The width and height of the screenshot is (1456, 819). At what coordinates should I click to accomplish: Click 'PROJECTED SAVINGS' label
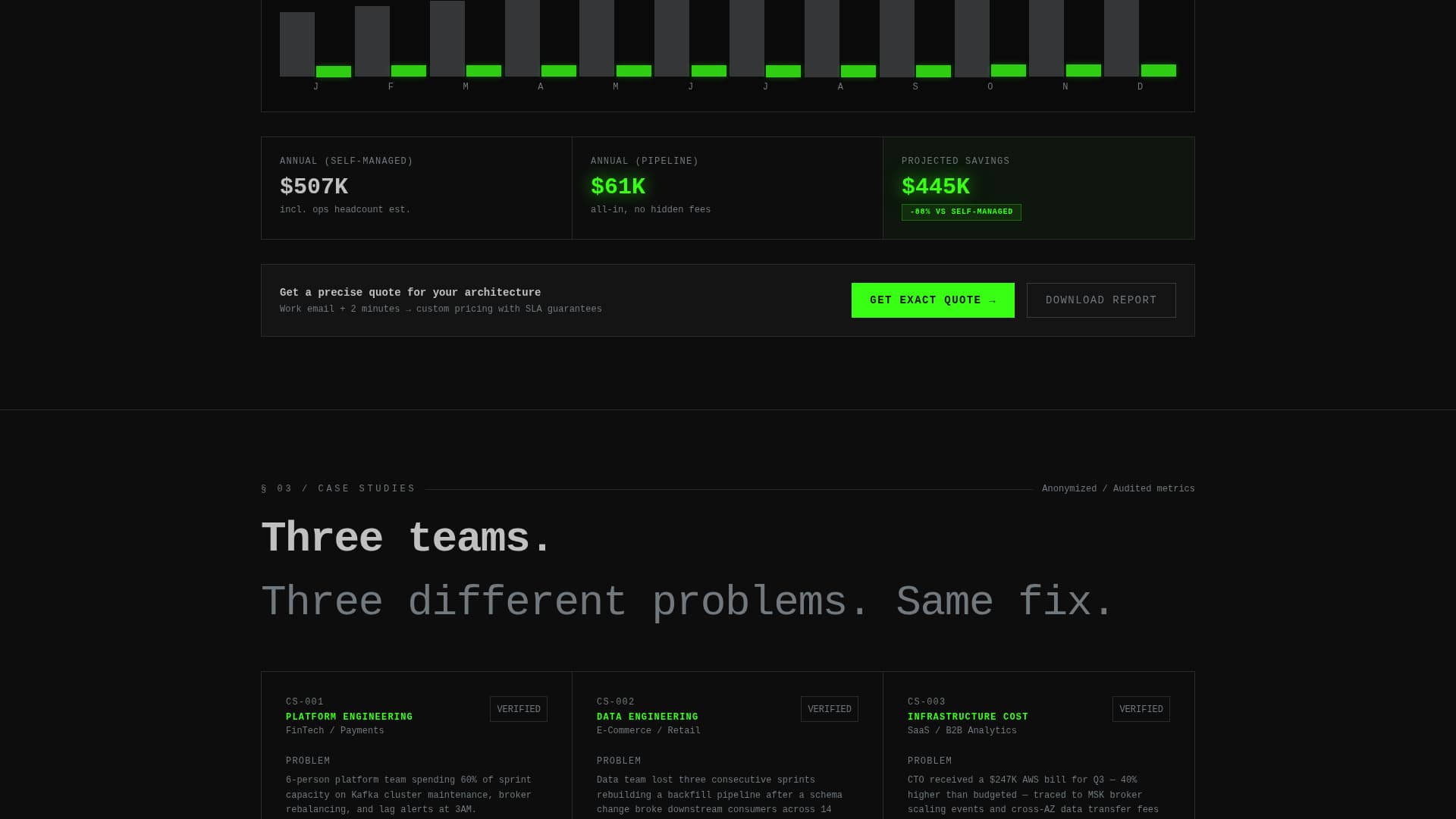tap(955, 162)
